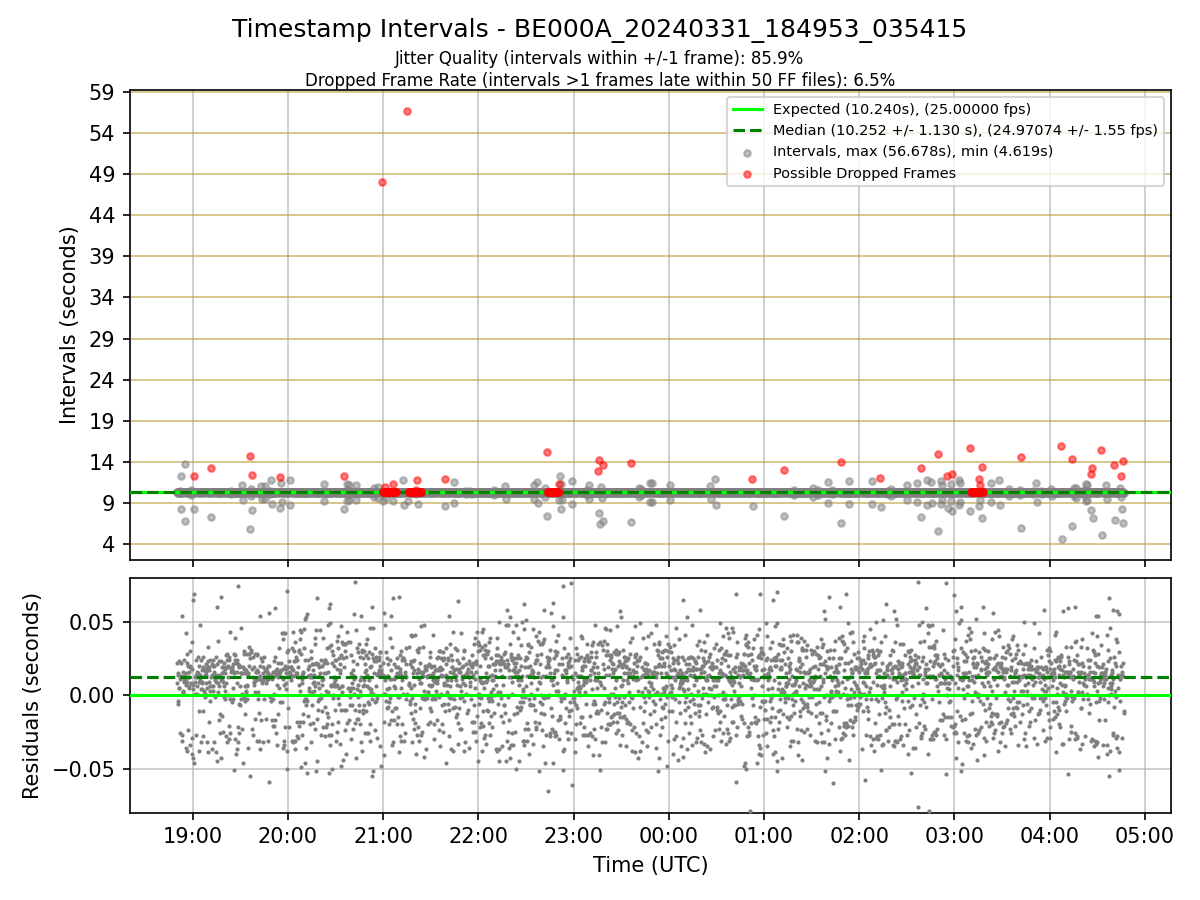The height and width of the screenshot is (900, 1200).
Task: Click the red dot marker in the legend
Action: click(748, 173)
